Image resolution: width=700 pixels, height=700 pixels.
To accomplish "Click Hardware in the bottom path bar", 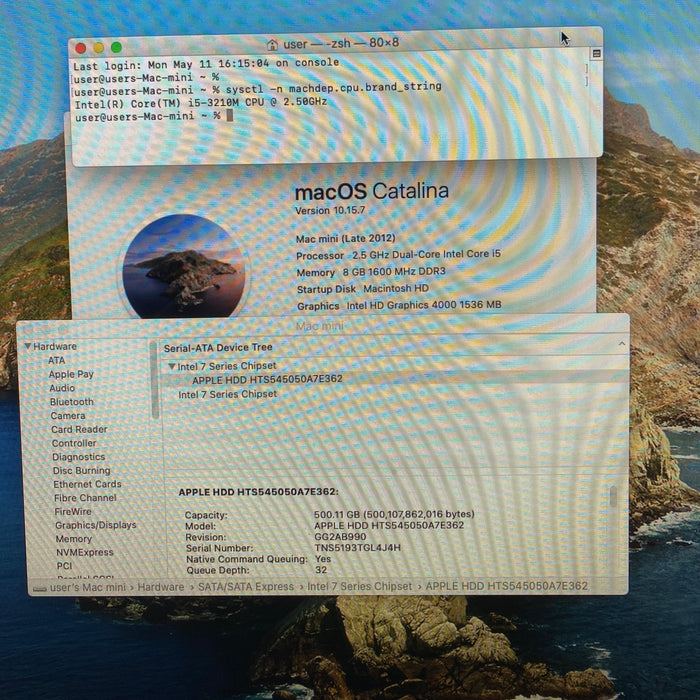I will point(161,587).
